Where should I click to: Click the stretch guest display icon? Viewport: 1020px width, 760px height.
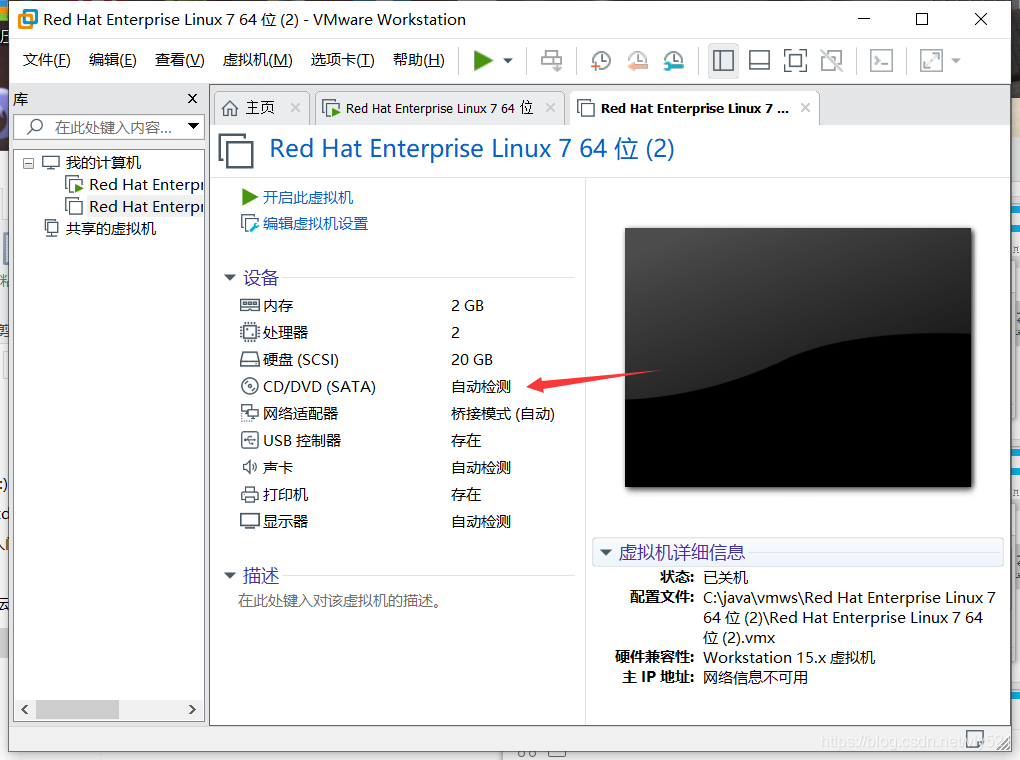point(931,61)
